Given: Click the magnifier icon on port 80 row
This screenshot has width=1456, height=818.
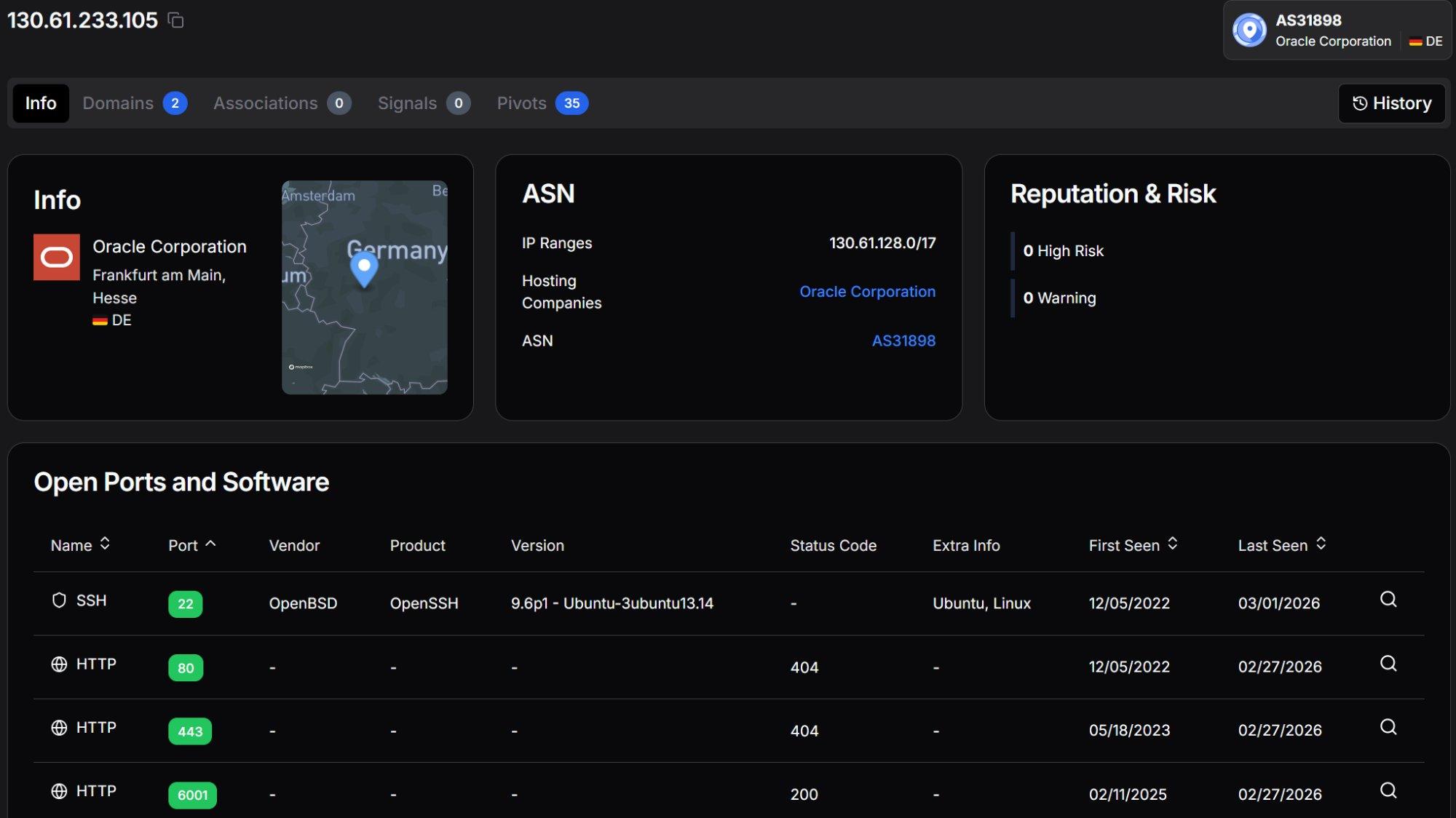Looking at the screenshot, I should click(1388, 664).
